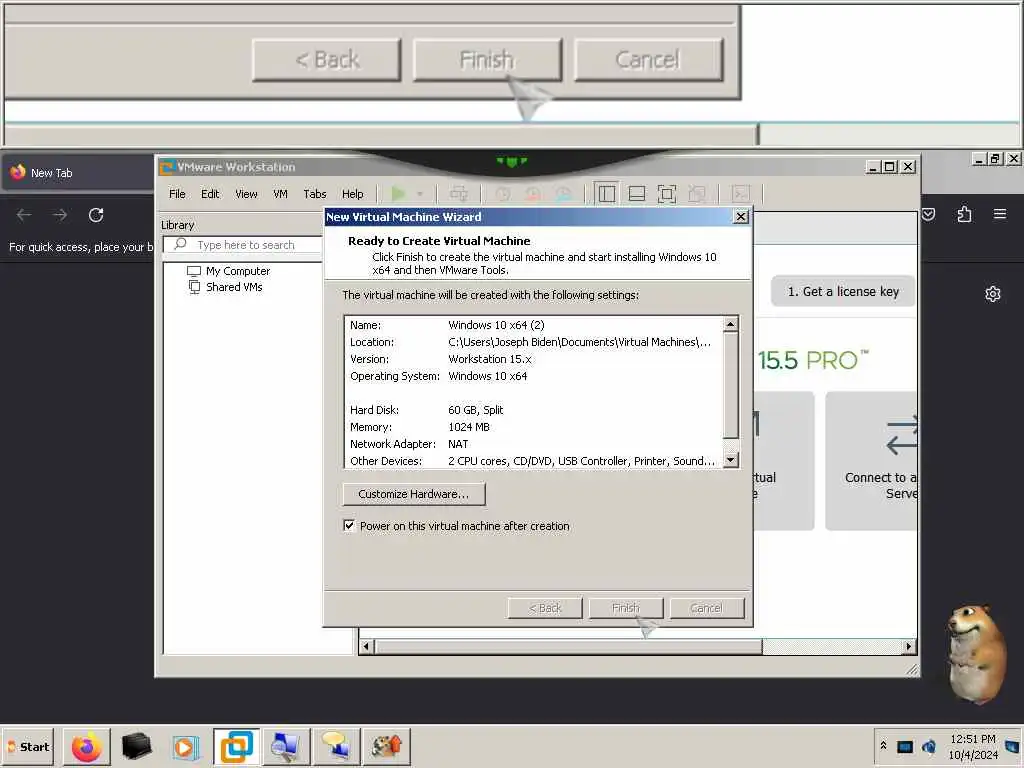Open the Firefox hamburger menu icon
The width and height of the screenshot is (1024, 768).
coord(1000,214)
